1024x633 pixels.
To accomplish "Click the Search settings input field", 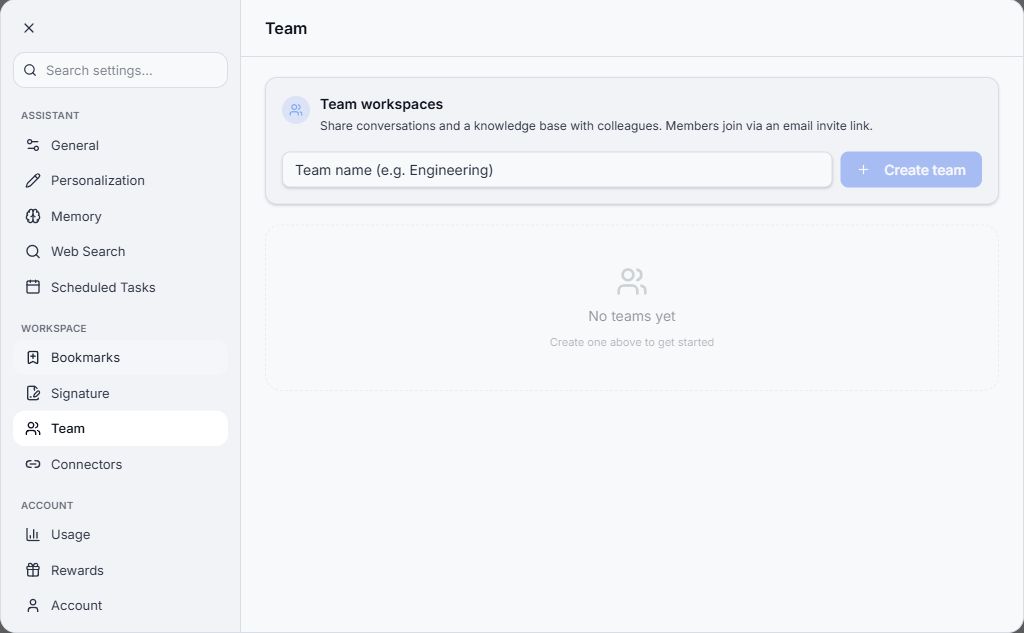I will pyautogui.click(x=120, y=70).
